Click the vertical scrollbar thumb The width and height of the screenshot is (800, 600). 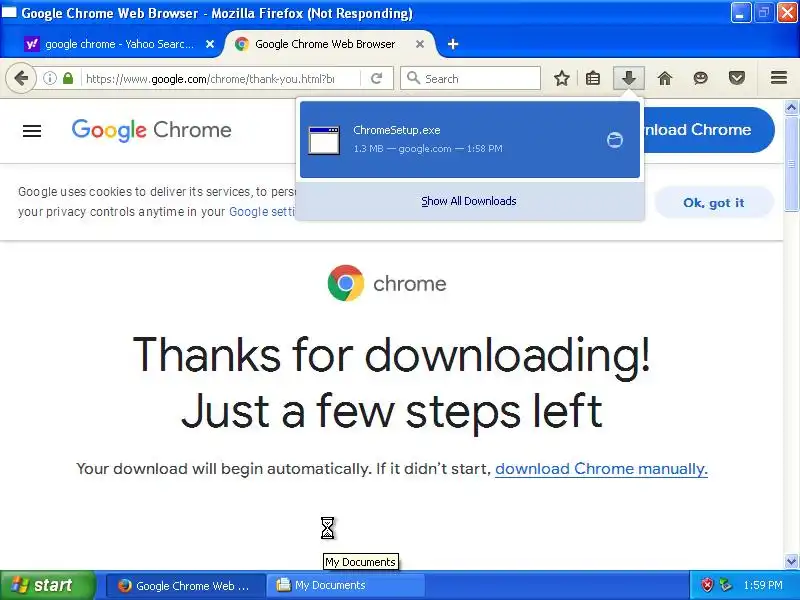click(791, 163)
